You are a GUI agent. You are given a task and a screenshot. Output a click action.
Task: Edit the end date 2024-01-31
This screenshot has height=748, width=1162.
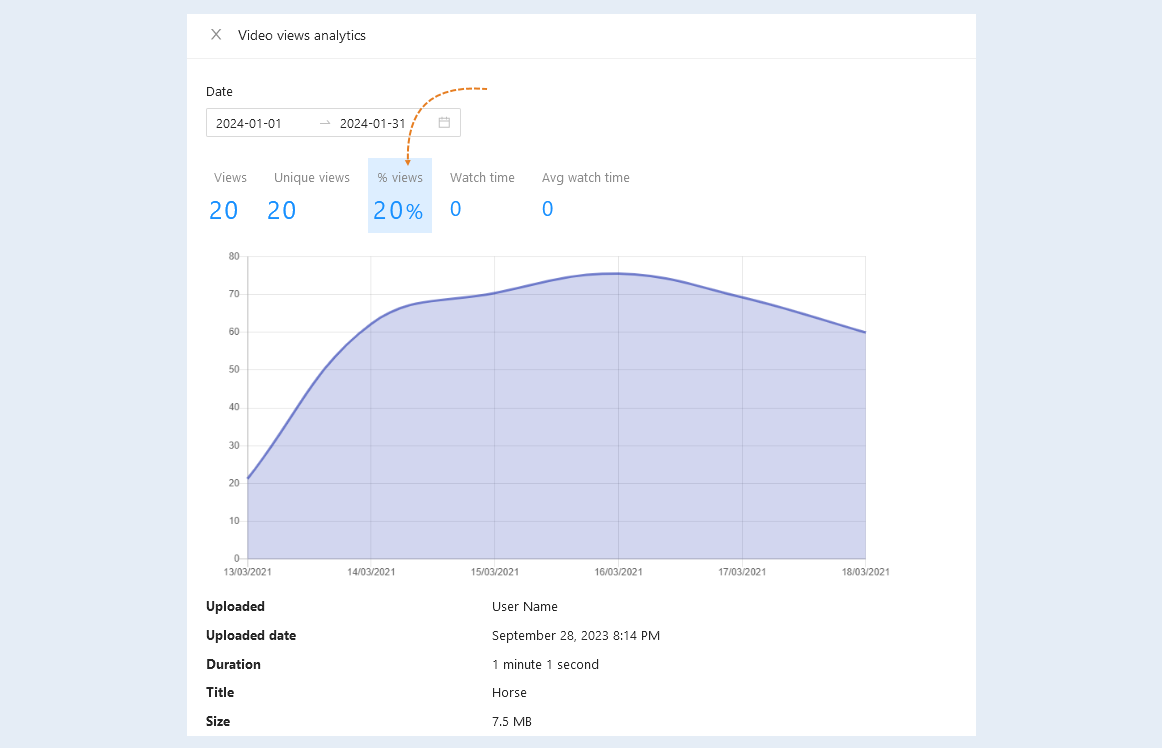tap(373, 124)
